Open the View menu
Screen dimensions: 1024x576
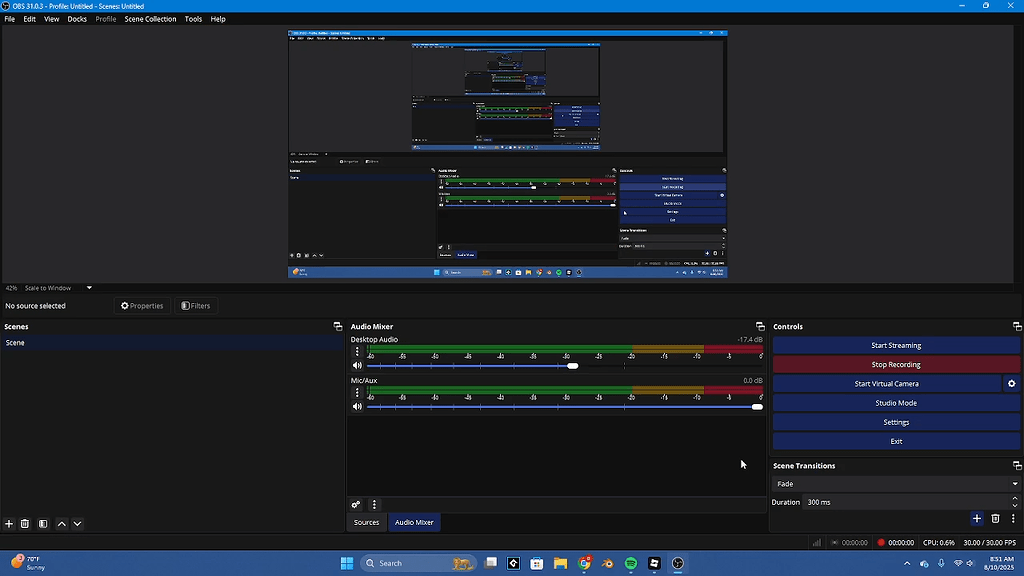point(52,19)
